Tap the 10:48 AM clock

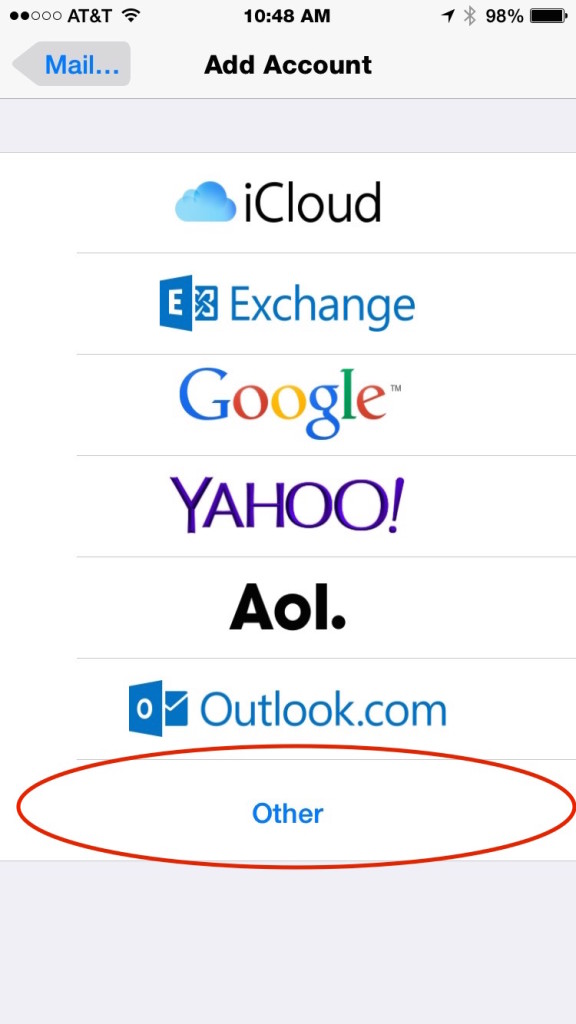[289, 16]
